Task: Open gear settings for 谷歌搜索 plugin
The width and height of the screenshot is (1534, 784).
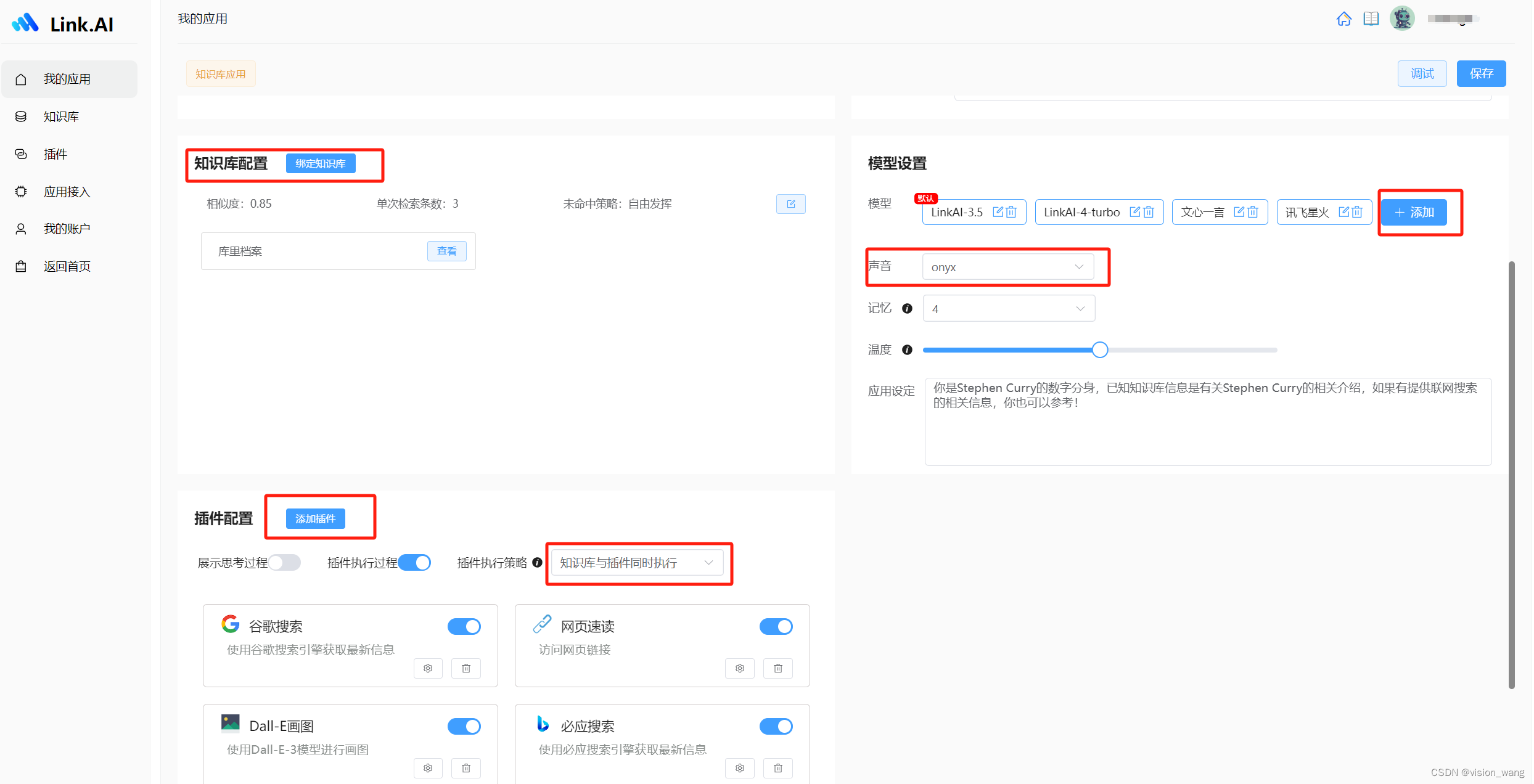Action: point(428,668)
